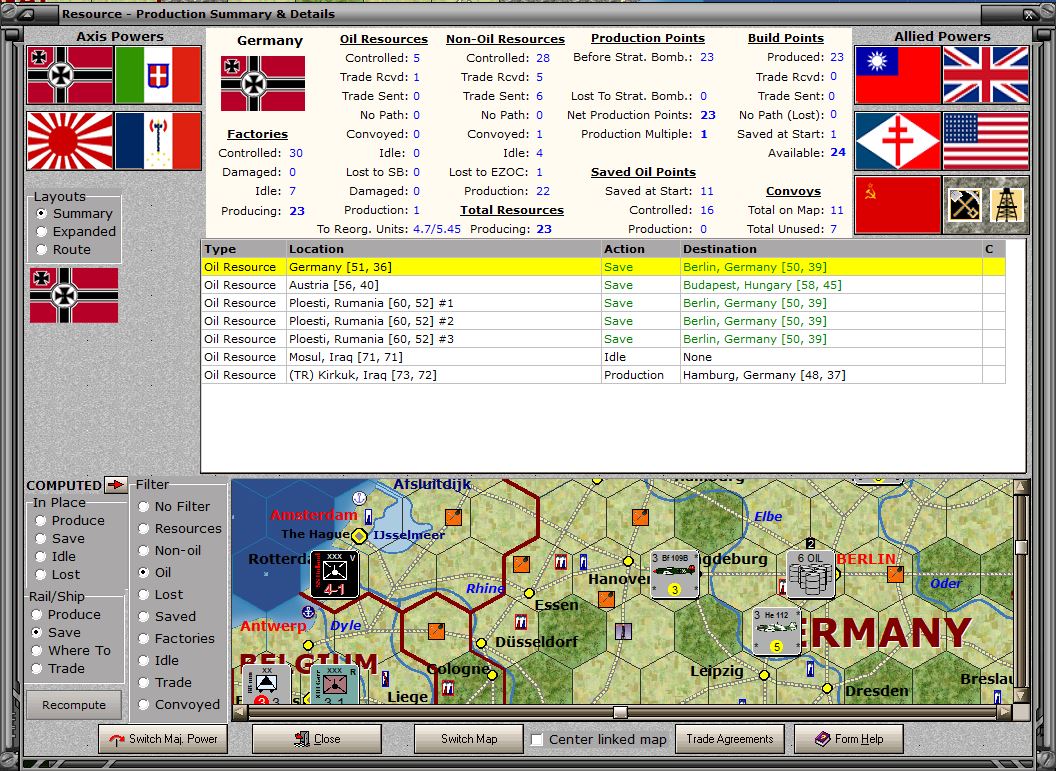Click the map horizontal scrollbar thumb
This screenshot has width=1056, height=771.
click(620, 712)
